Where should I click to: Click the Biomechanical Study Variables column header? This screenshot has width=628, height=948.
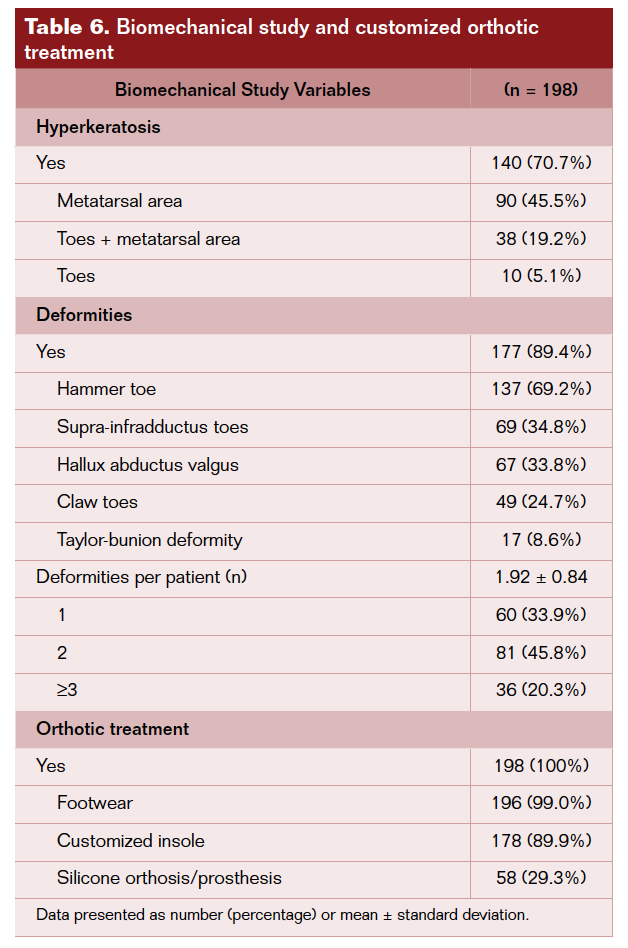click(242, 90)
